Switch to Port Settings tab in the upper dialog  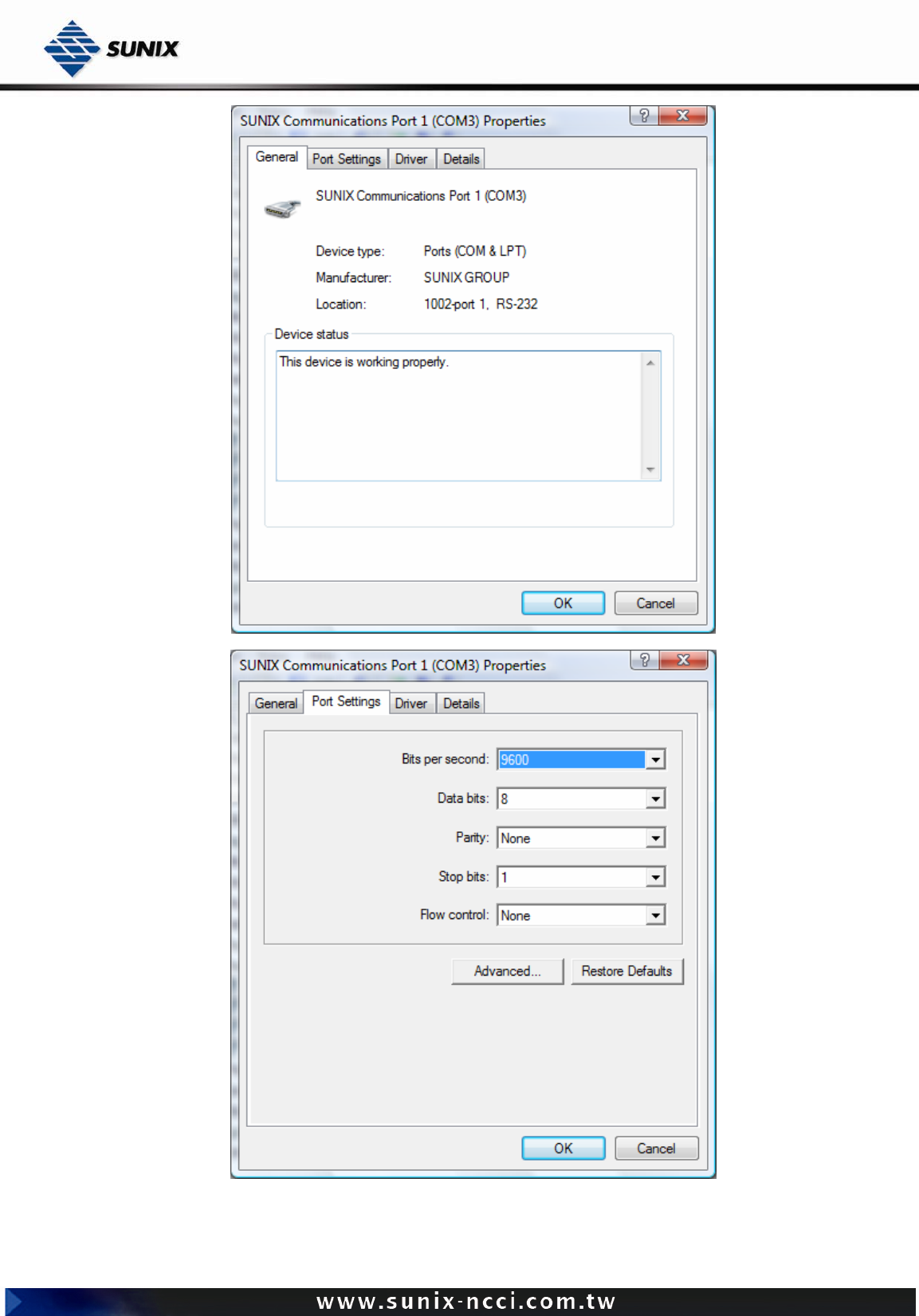point(347,159)
